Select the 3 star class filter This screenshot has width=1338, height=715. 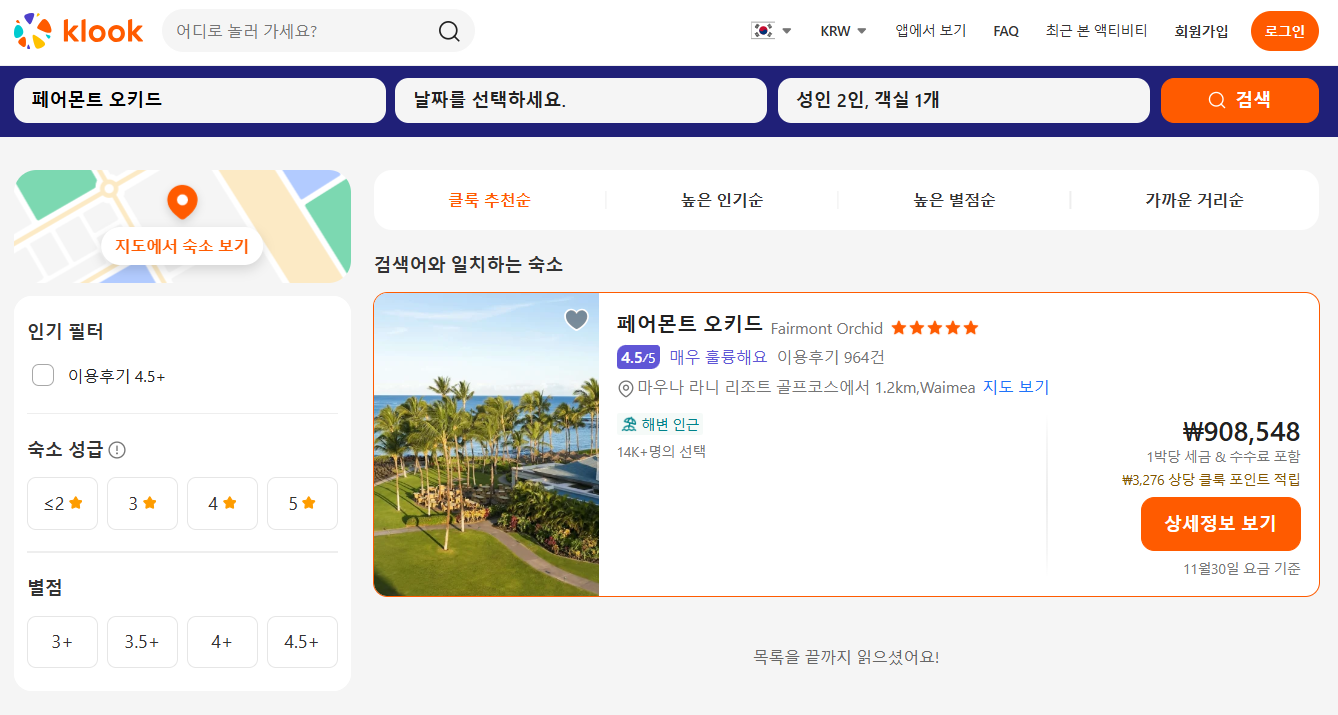tap(142, 504)
